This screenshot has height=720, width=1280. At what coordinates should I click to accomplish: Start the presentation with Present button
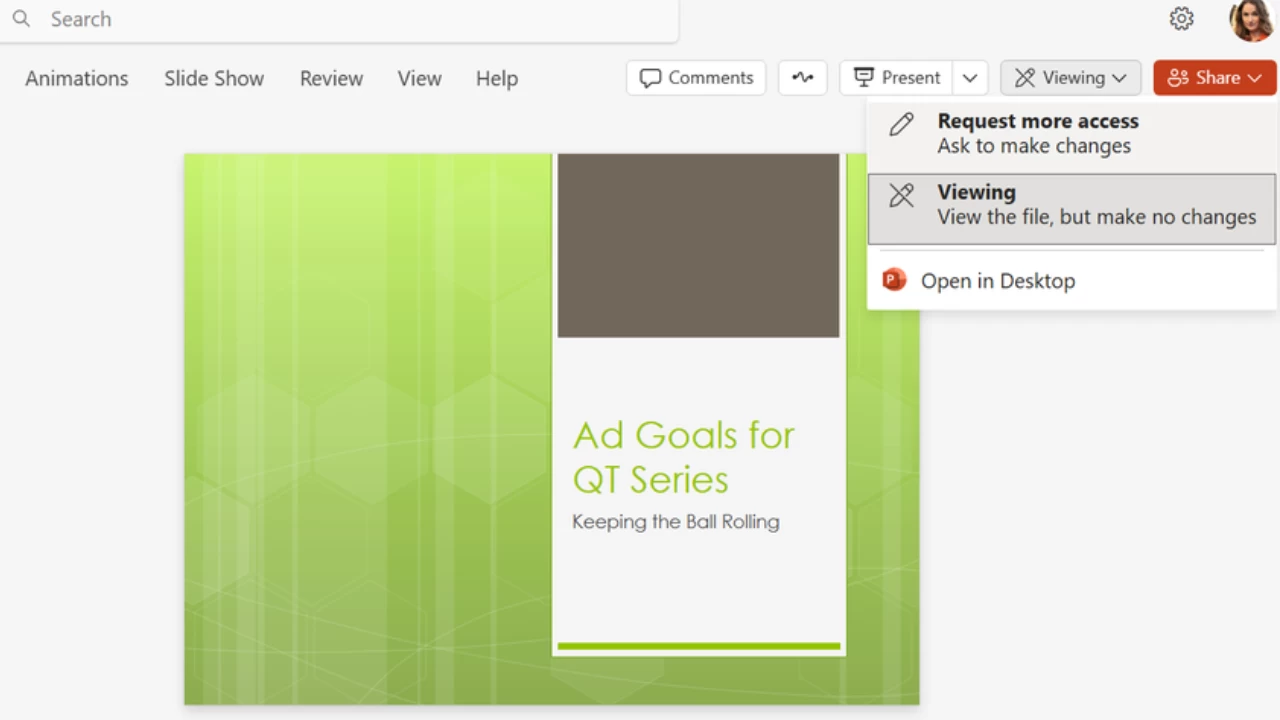(x=896, y=78)
